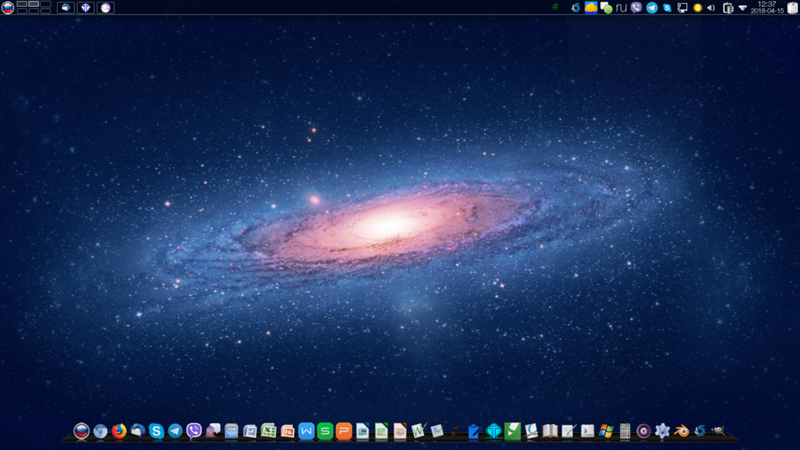Launch the Microsoft Excel icon in dock
The width and height of the screenshot is (800, 450).
268,431
